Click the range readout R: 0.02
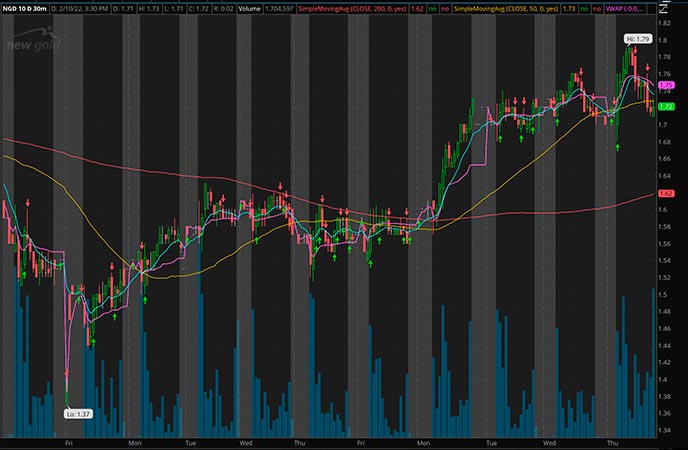688x450 pixels. pyautogui.click(x=225, y=8)
